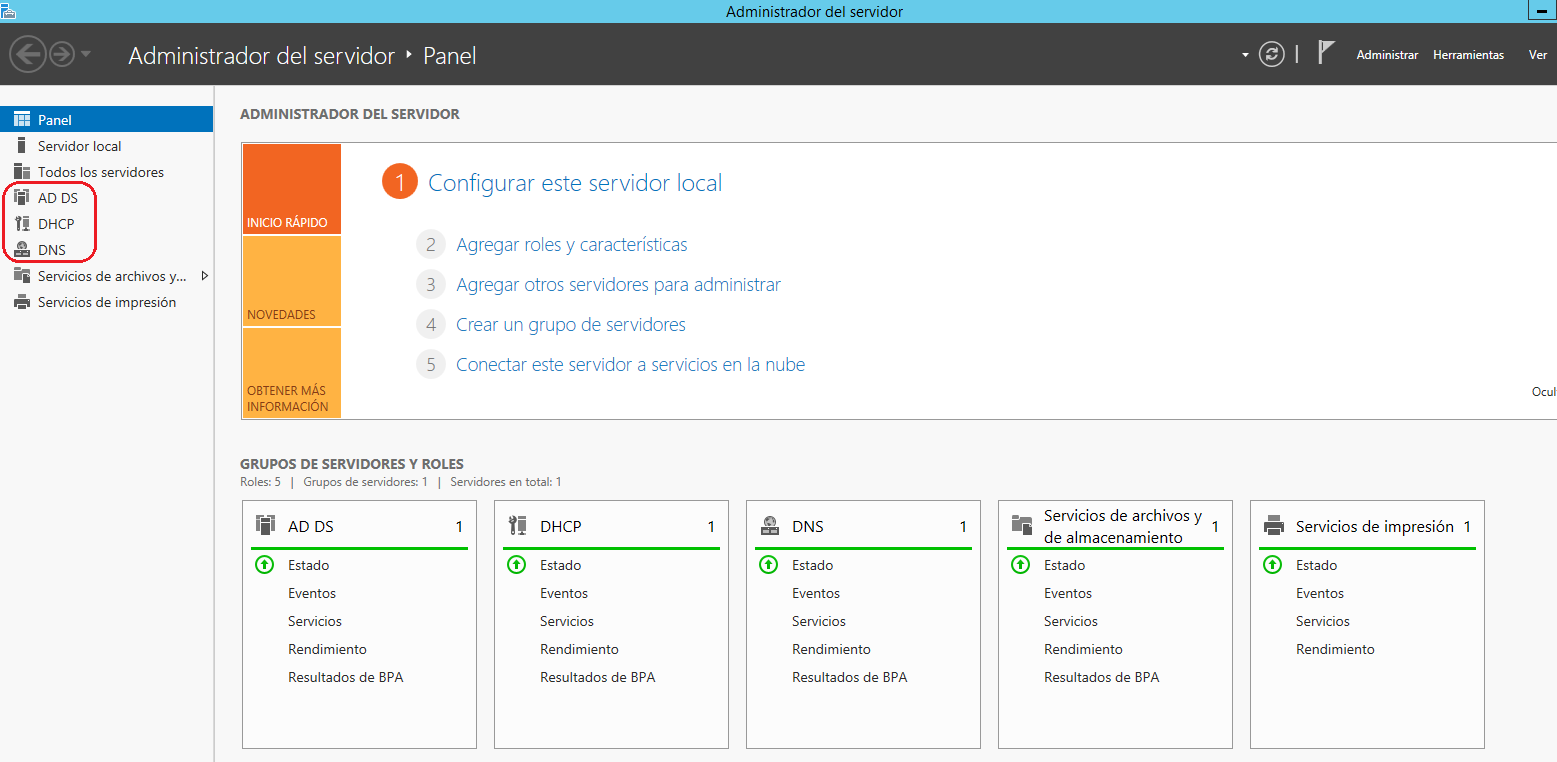
Task: Click the Todos los servidores sidebar icon
Action: click(22, 172)
